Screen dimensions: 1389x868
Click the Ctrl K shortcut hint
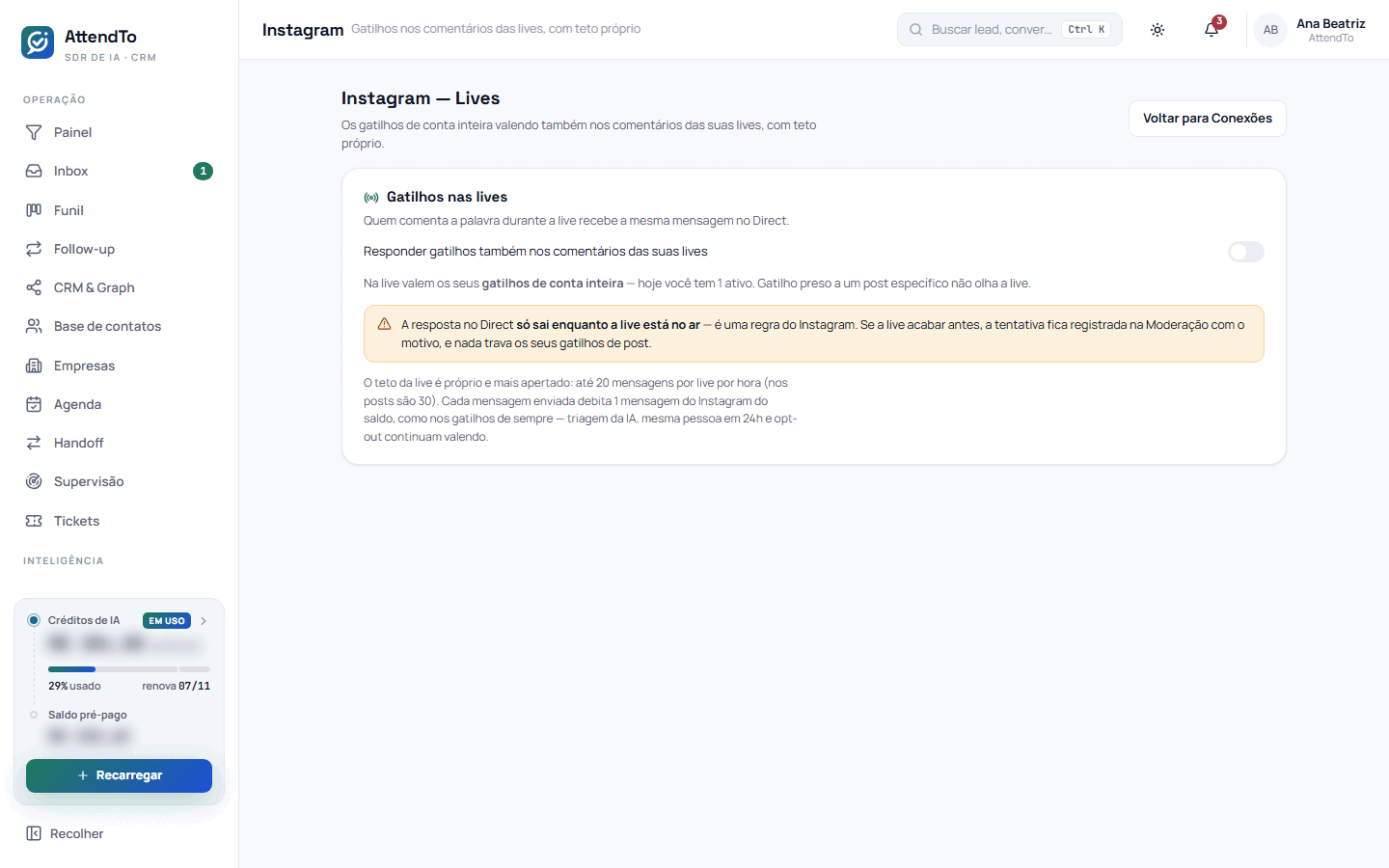(1086, 30)
